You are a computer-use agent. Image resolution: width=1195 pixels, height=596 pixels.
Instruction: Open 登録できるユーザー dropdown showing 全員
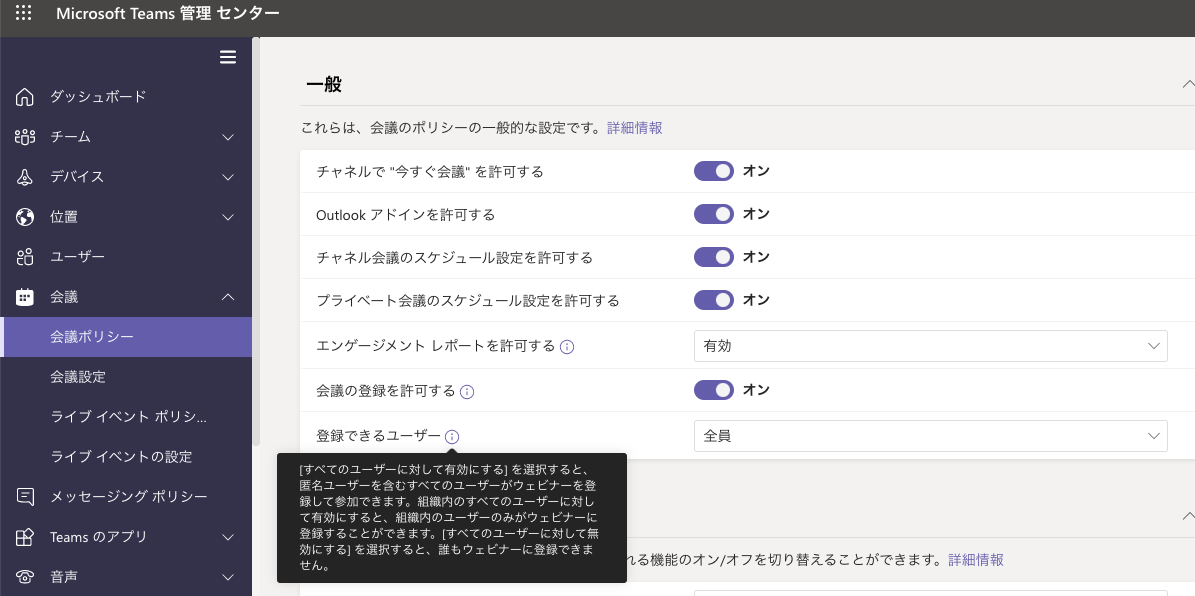pyautogui.click(x=931, y=436)
